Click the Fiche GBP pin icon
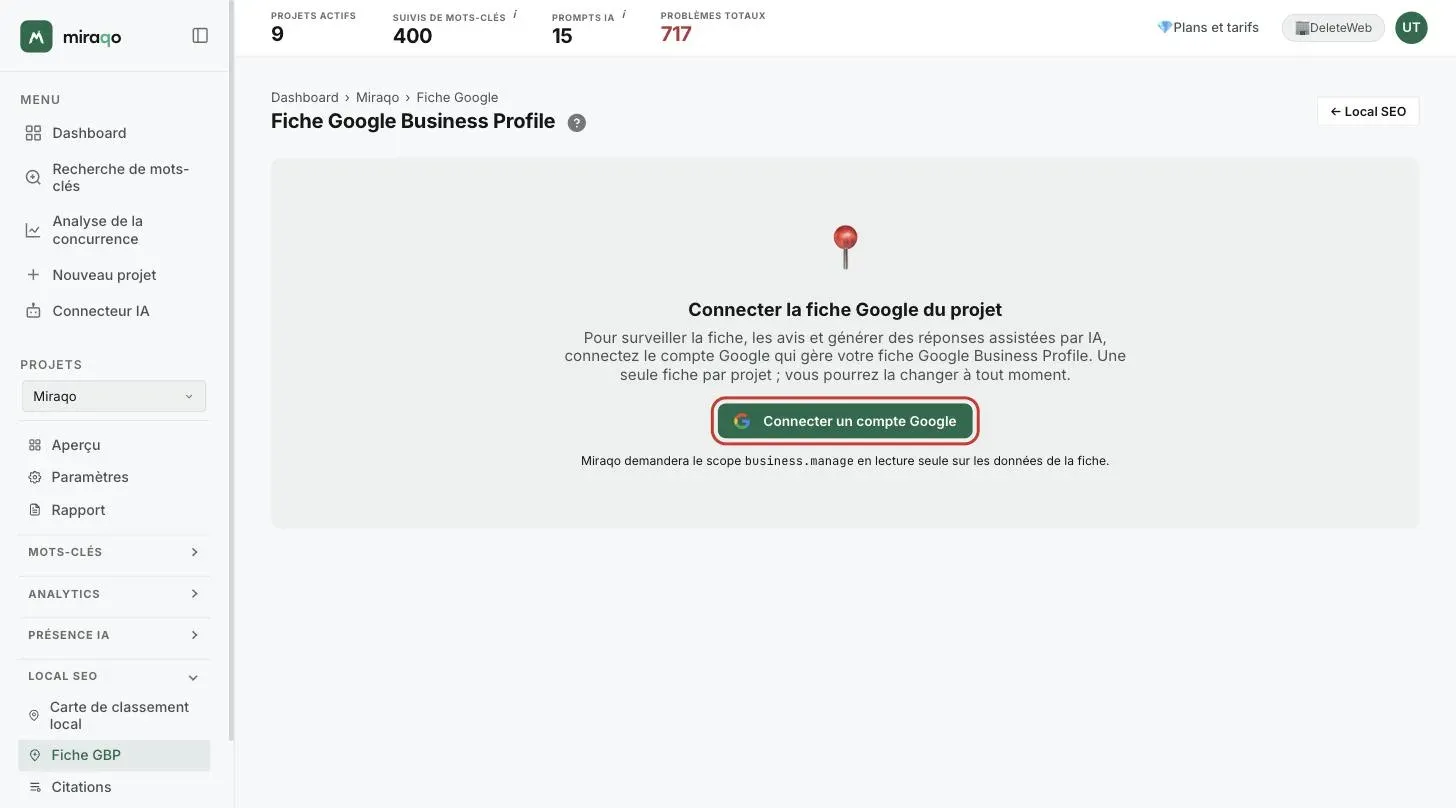 pos(35,755)
